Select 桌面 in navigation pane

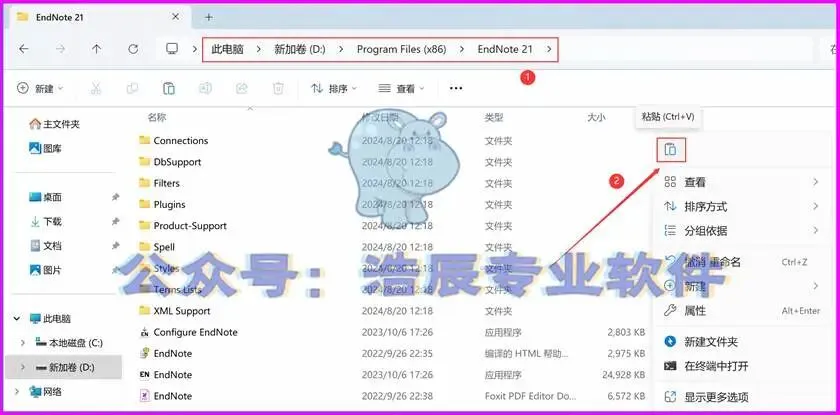point(46,197)
